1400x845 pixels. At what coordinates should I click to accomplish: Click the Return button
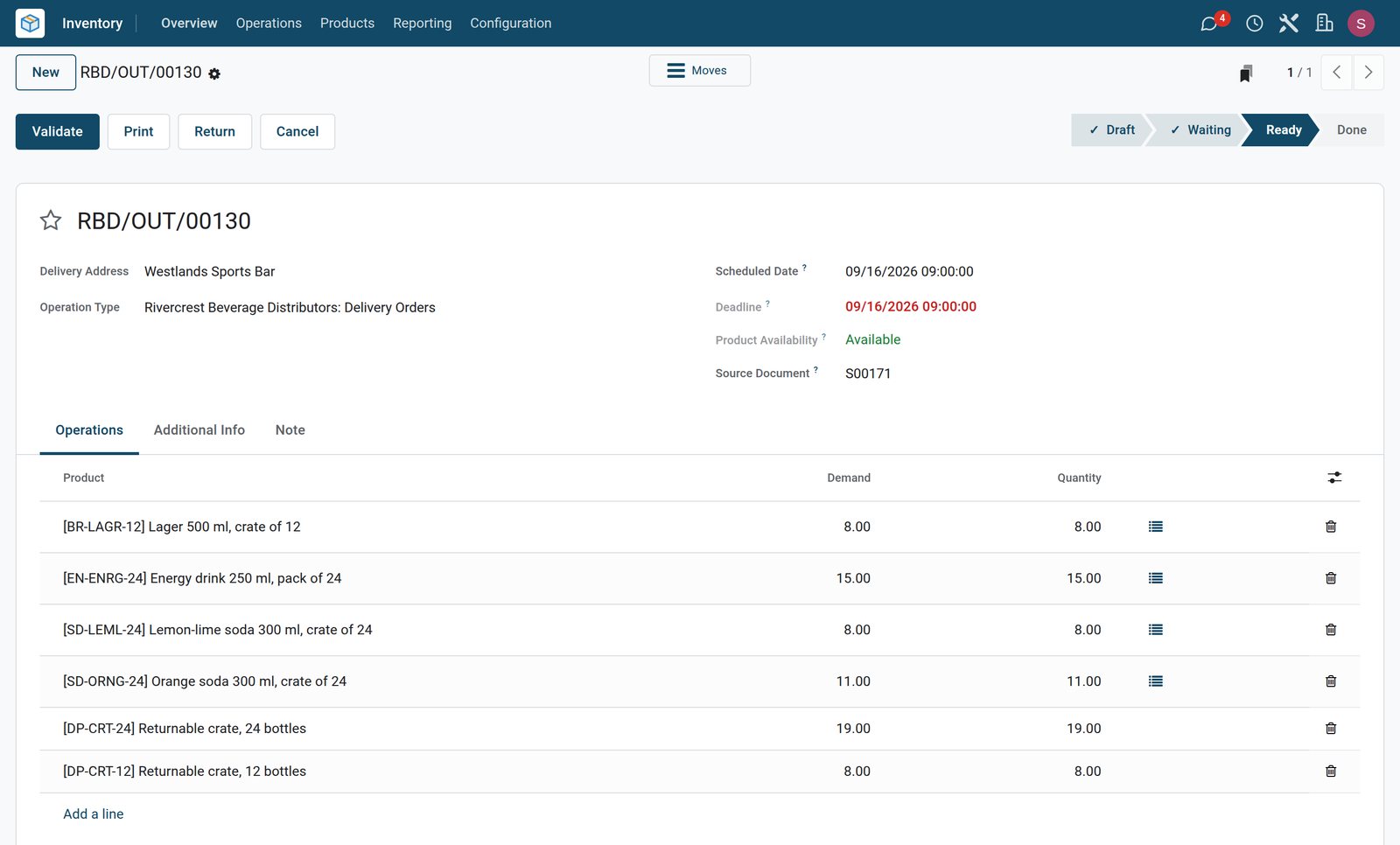tap(215, 131)
